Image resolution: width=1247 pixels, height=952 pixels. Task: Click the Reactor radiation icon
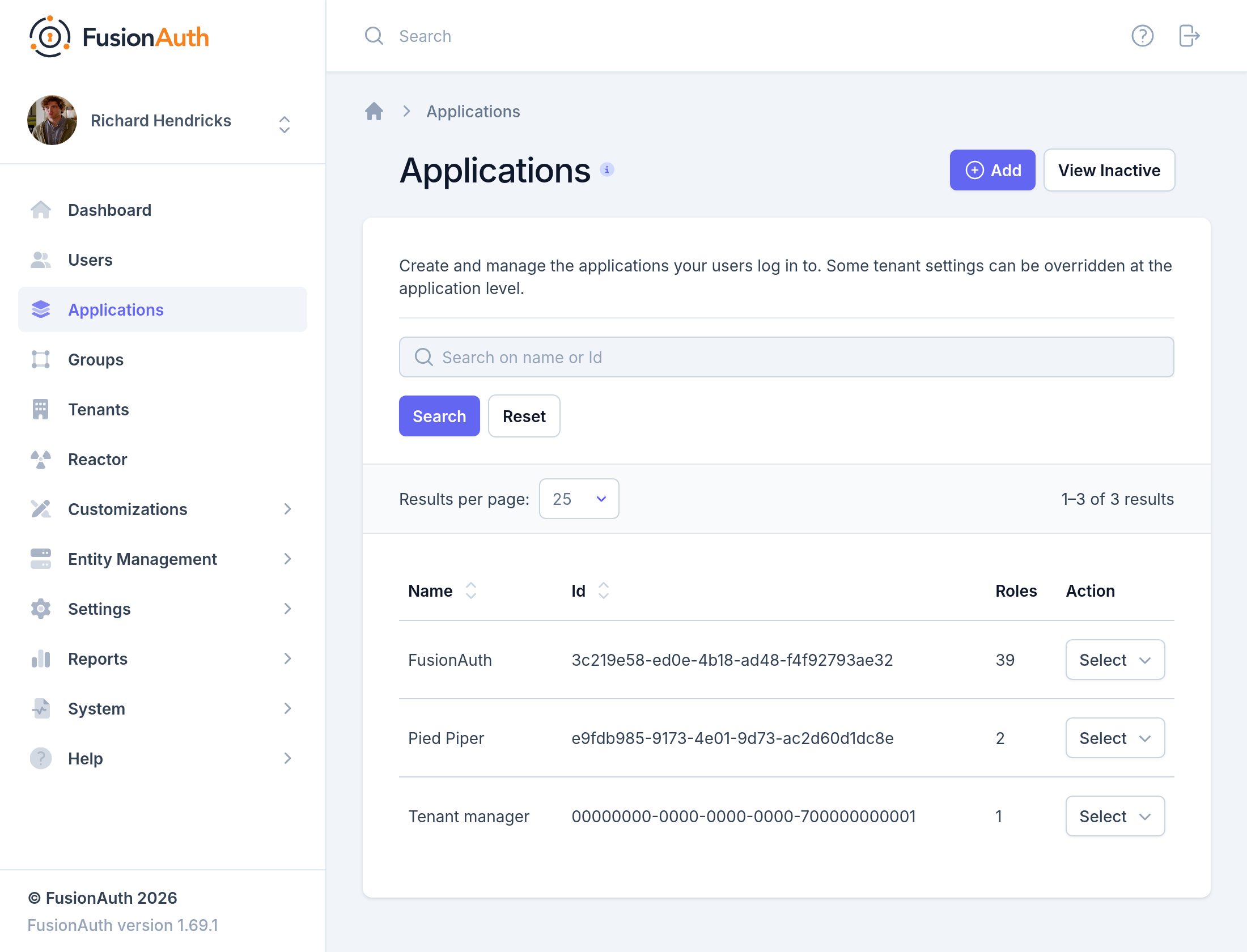(41, 459)
